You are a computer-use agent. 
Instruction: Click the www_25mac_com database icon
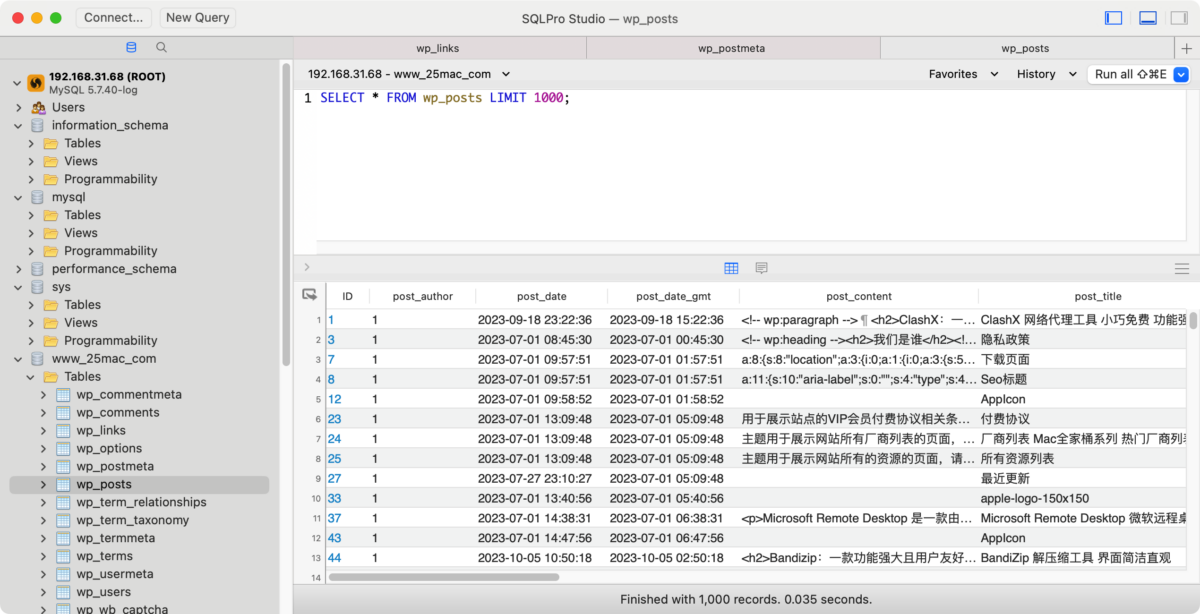[x=38, y=358]
